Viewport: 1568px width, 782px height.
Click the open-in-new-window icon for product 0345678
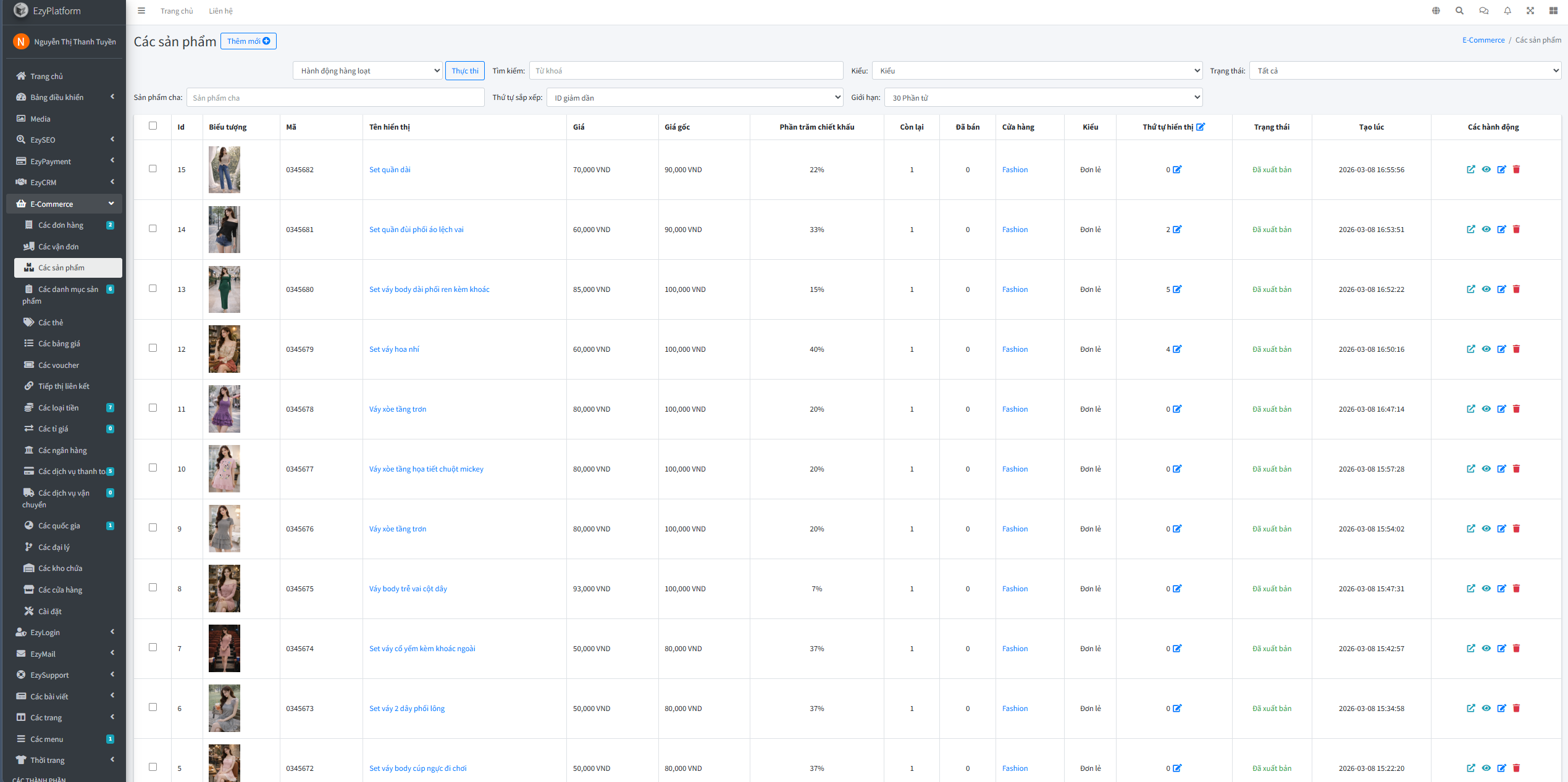coord(1470,409)
